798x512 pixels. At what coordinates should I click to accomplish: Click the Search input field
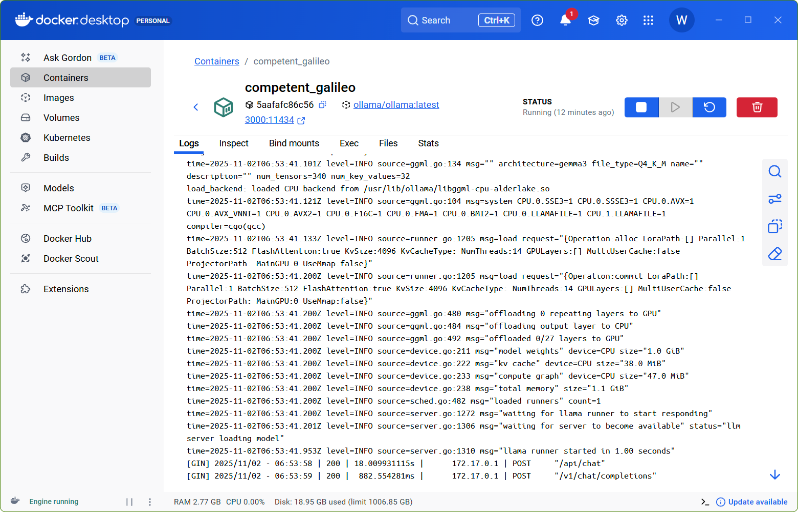click(x=448, y=20)
